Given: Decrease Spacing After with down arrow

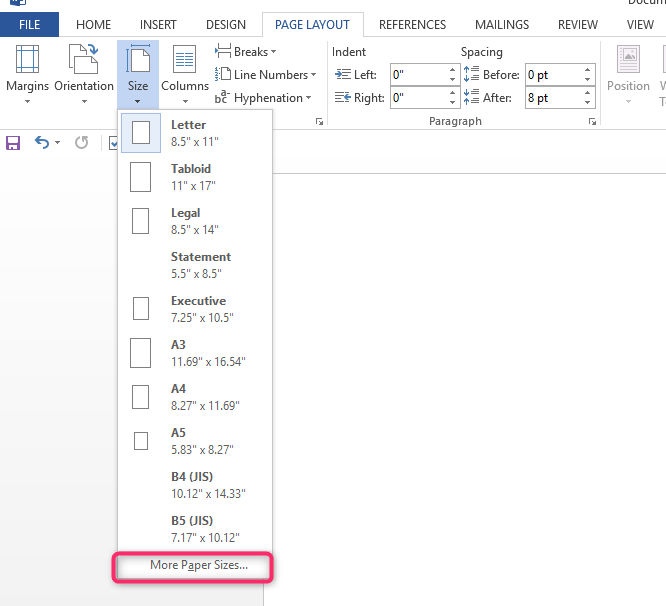Looking at the screenshot, I should pos(587,102).
